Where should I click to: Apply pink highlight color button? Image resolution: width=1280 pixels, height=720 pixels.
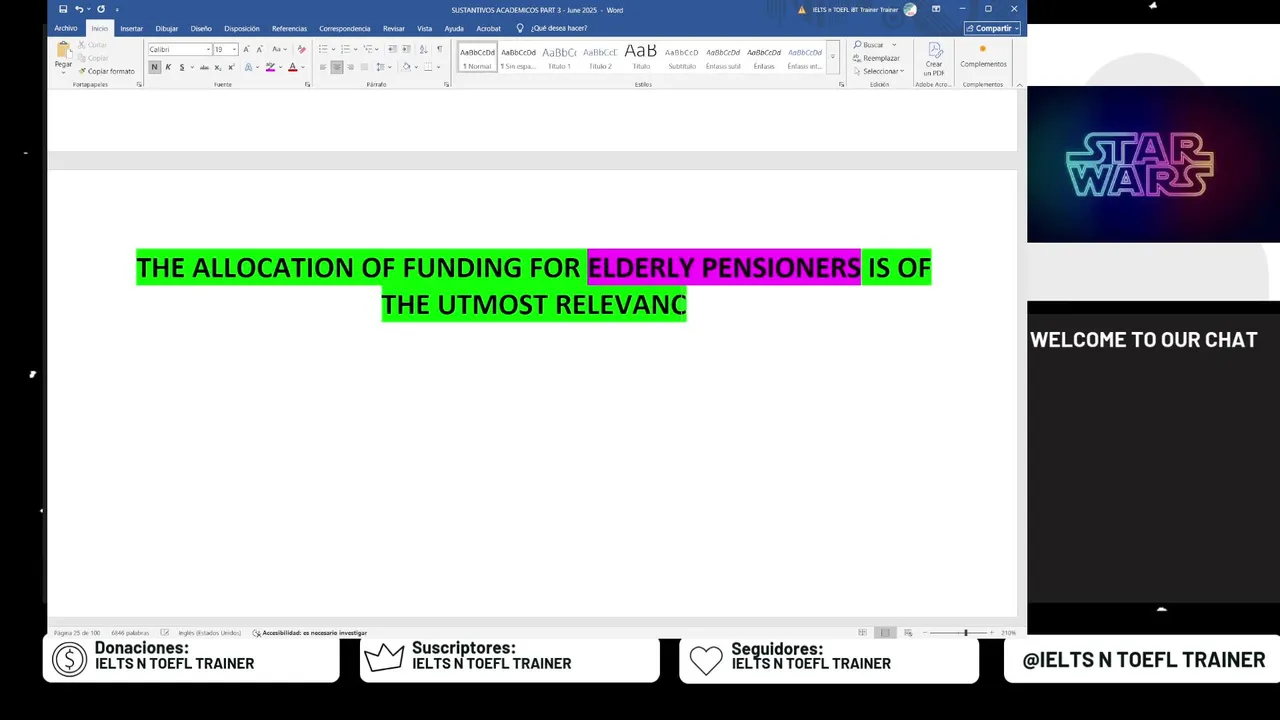pos(270,67)
